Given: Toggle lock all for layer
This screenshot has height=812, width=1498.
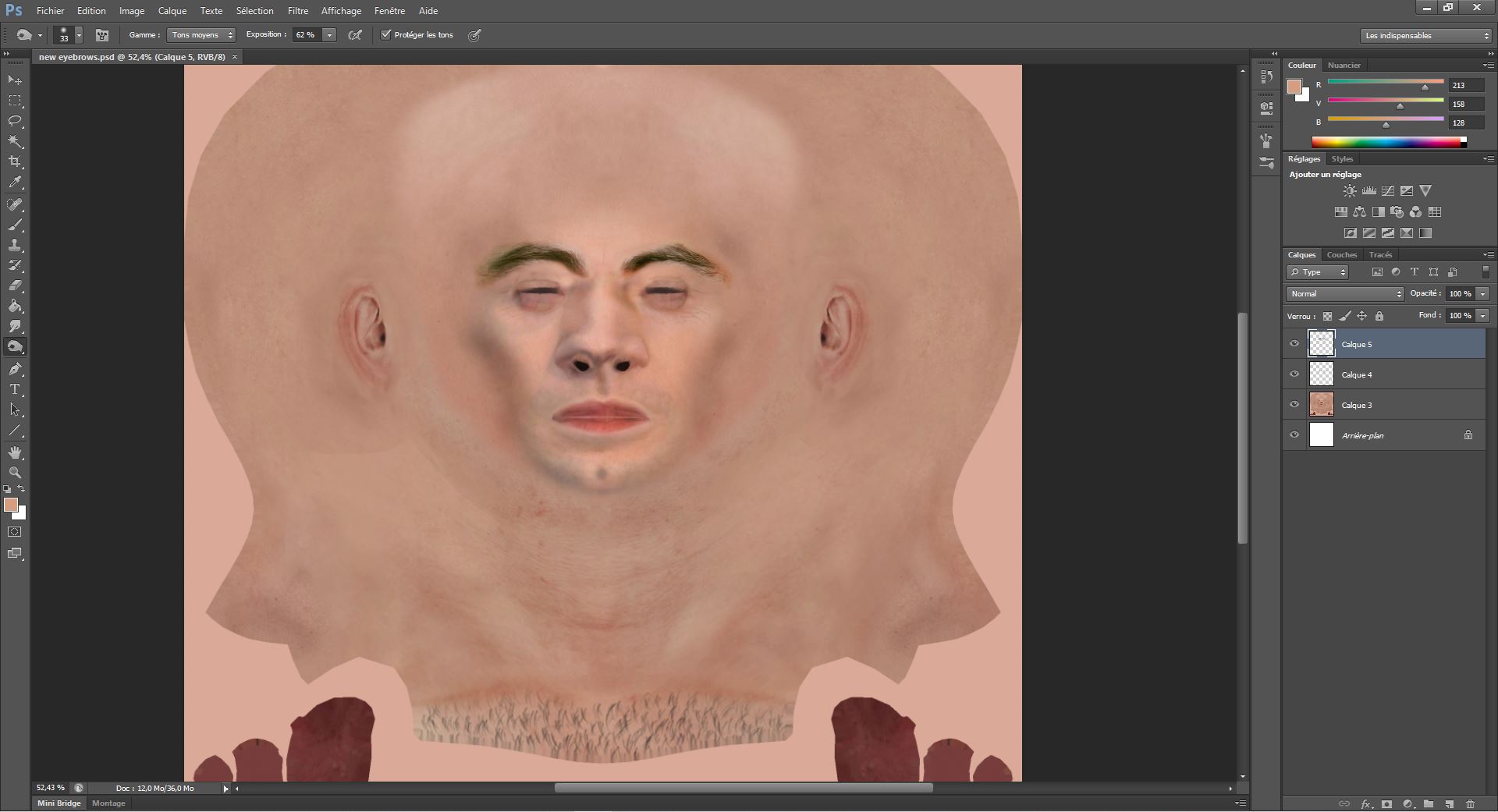Looking at the screenshot, I should (x=1379, y=316).
